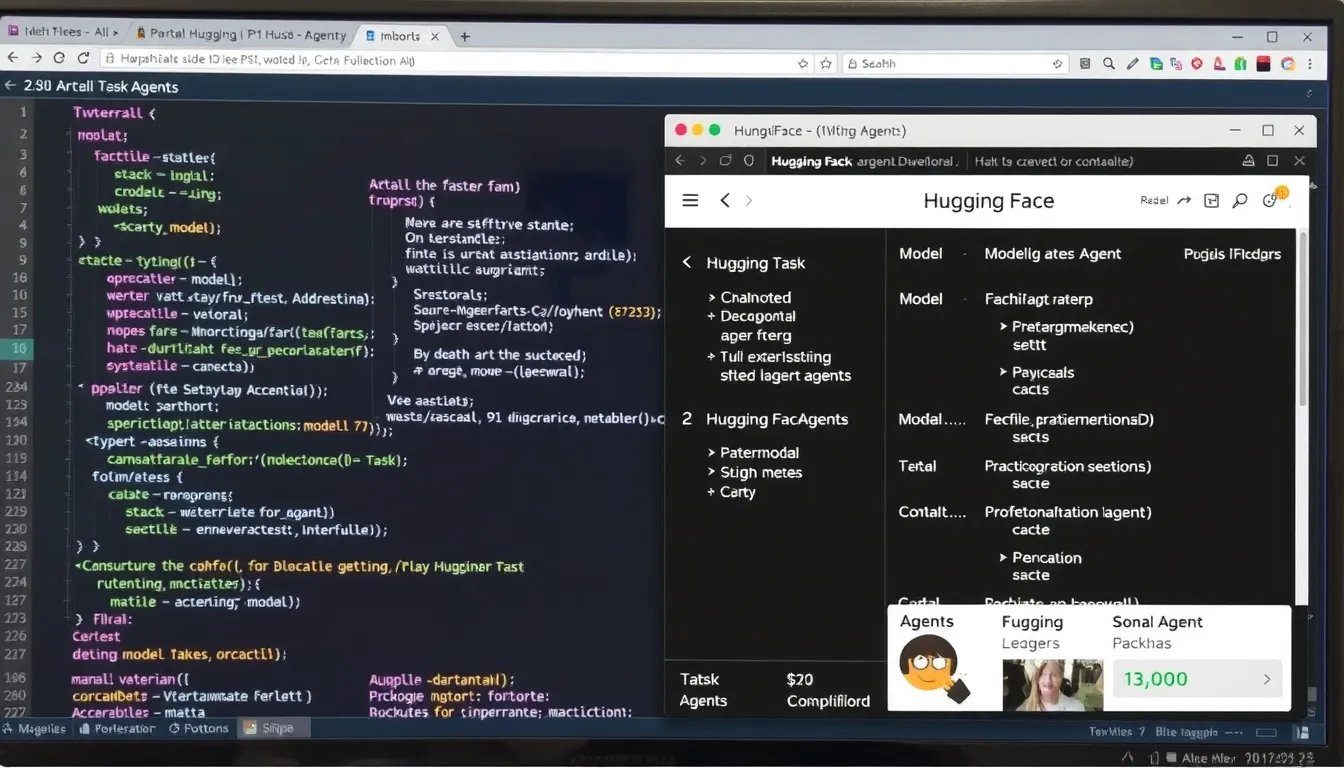The width and height of the screenshot is (1344, 768).
Task: Click the pencil extension icon in browser toolbar
Action: click(1132, 63)
